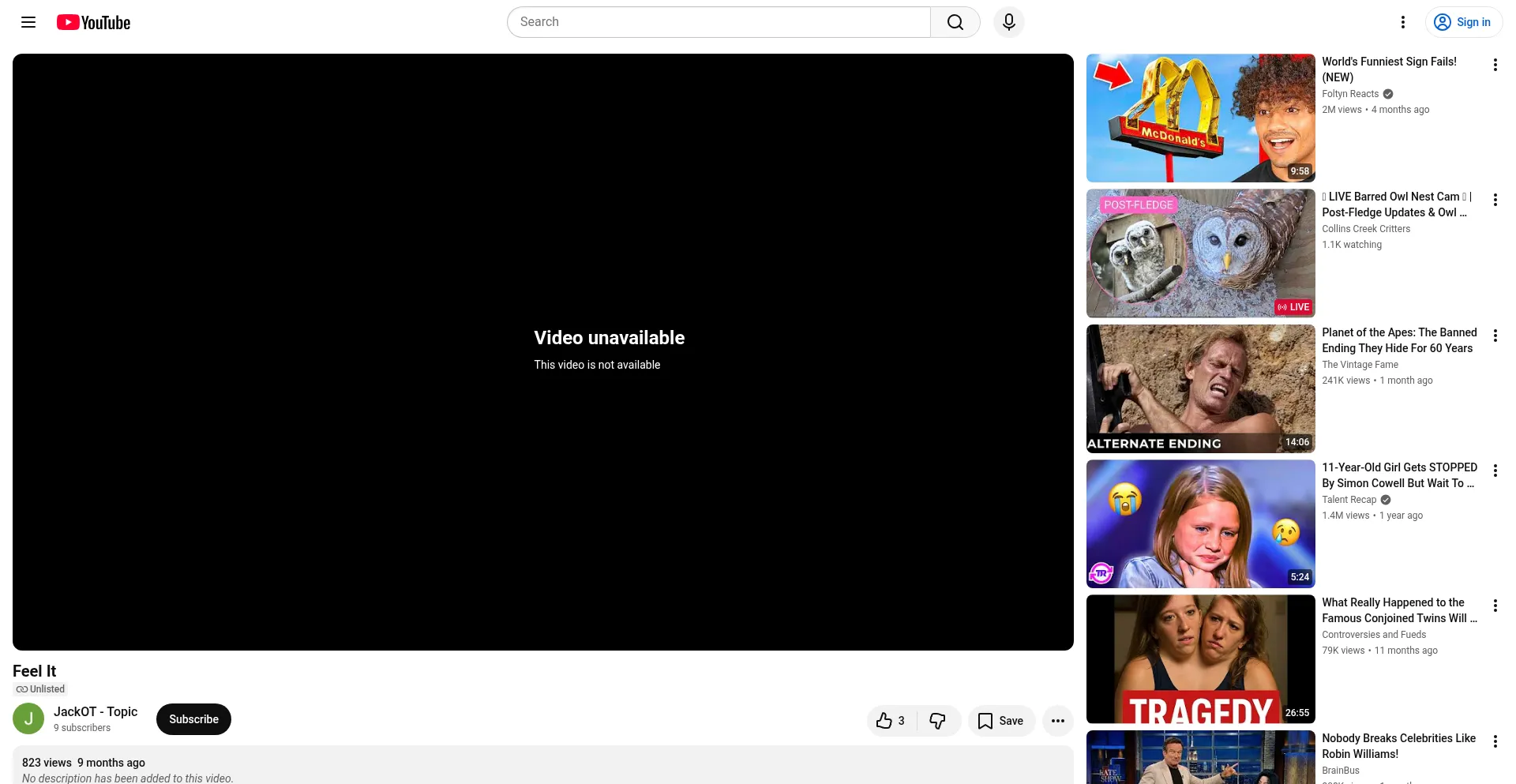Open options for 11-Year-Old Girl video
This screenshot has height=784, width=1516.
point(1495,471)
